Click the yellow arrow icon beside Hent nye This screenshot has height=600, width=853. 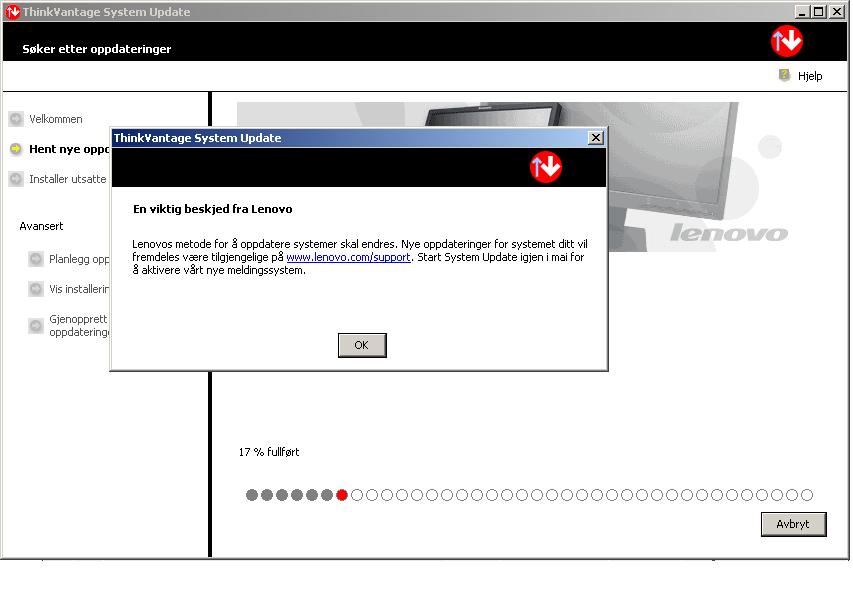16,149
